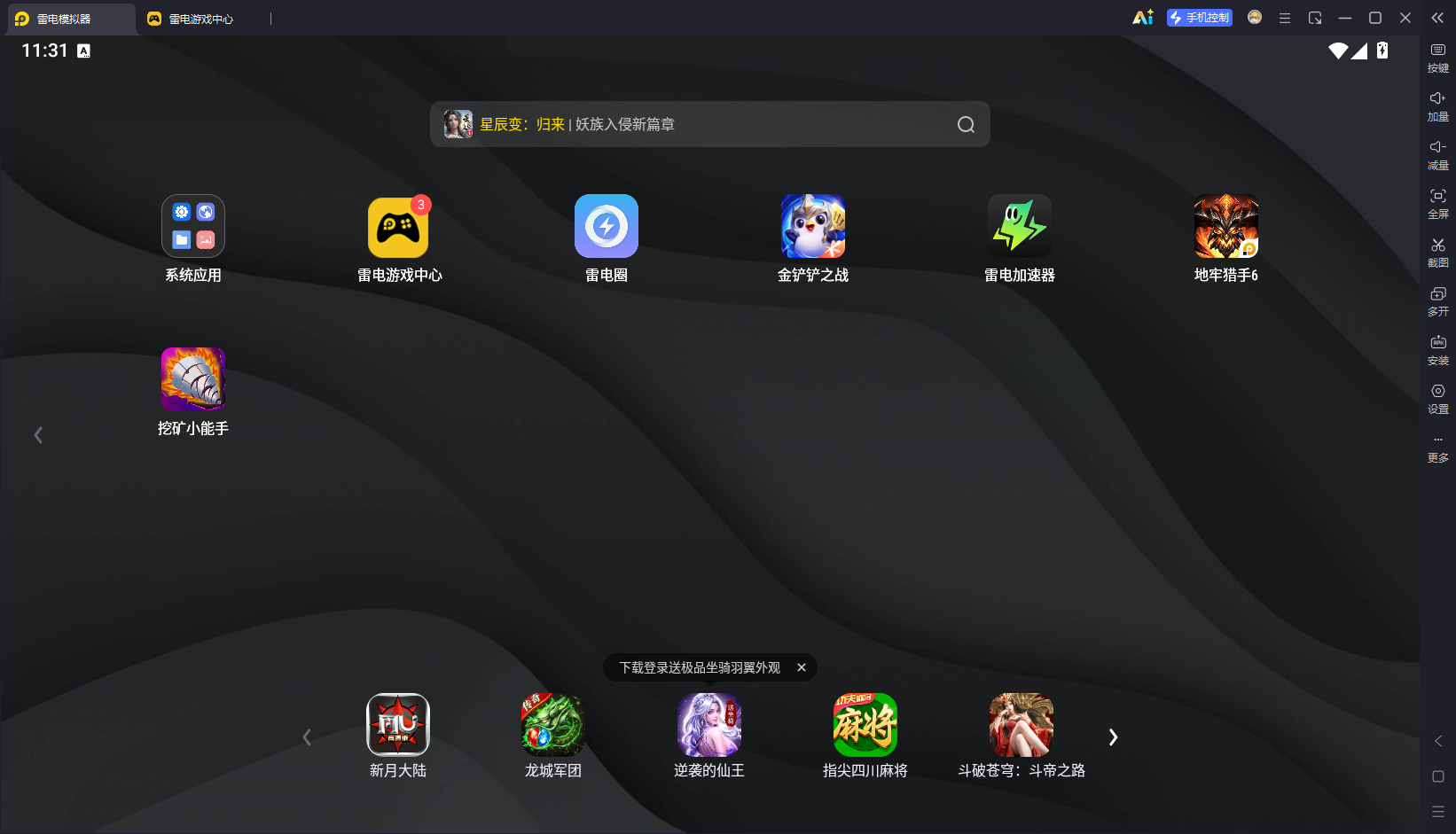Open 挖矿小能手 game icon
Image resolution: width=1456 pixels, height=834 pixels.
click(193, 379)
